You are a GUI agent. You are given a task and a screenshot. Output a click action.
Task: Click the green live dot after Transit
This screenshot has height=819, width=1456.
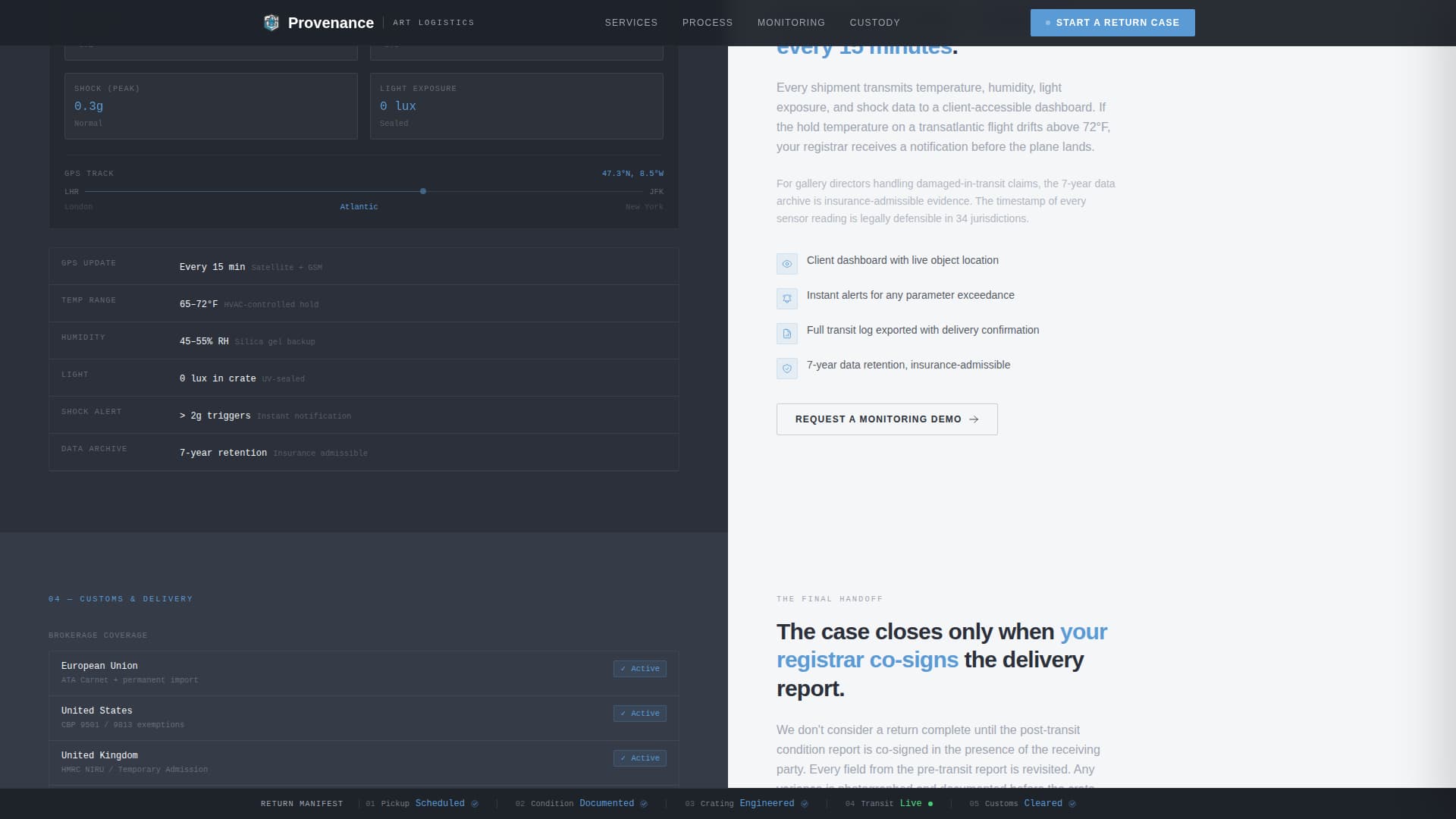coord(930,804)
